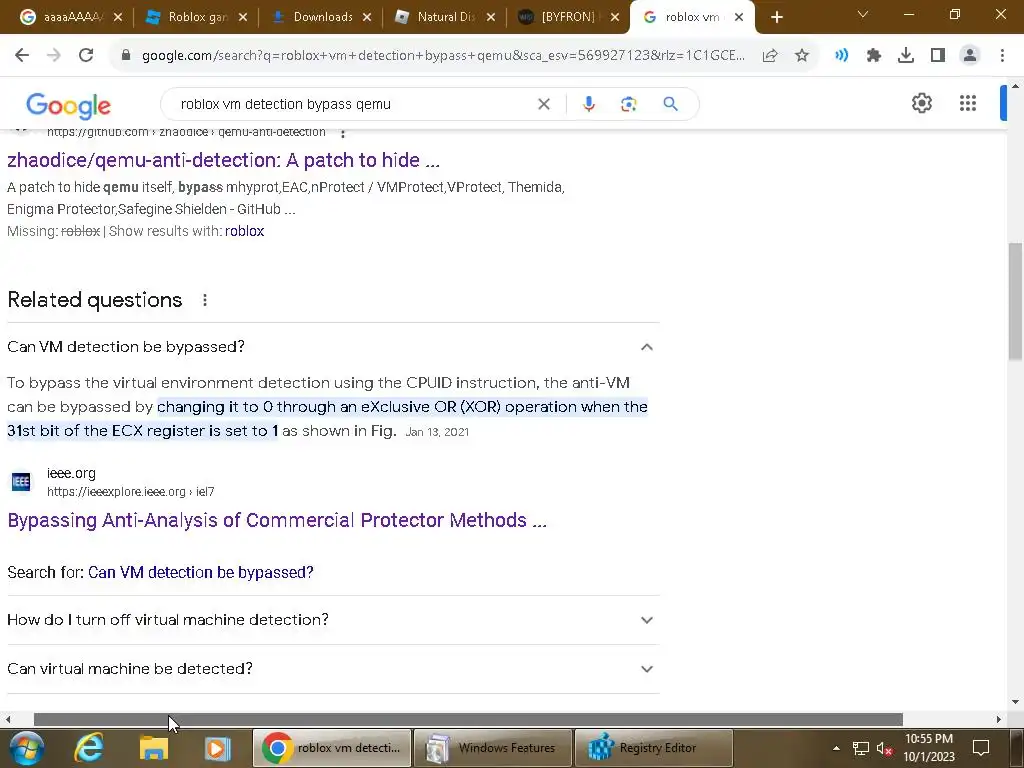Open the tab search chevron
Image resolution: width=1024 pixels, height=768 pixels.
(x=863, y=14)
